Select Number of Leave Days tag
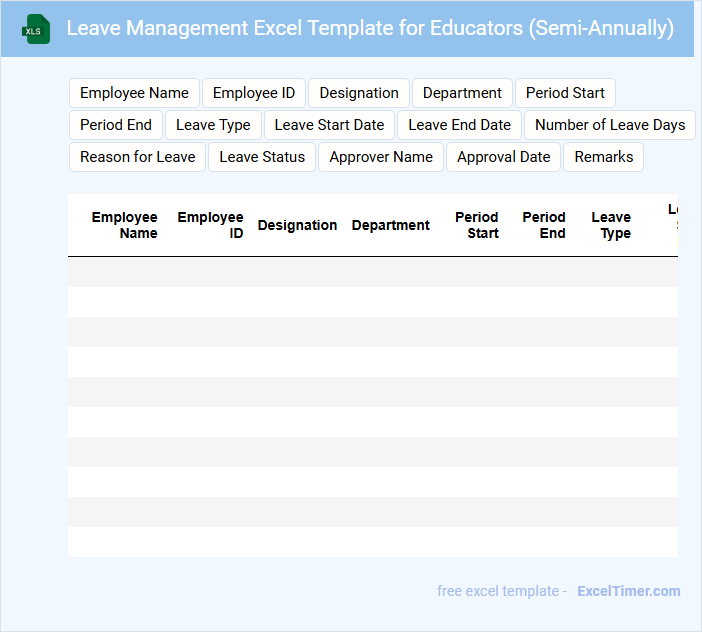The image size is (702, 632). pyautogui.click(x=610, y=125)
